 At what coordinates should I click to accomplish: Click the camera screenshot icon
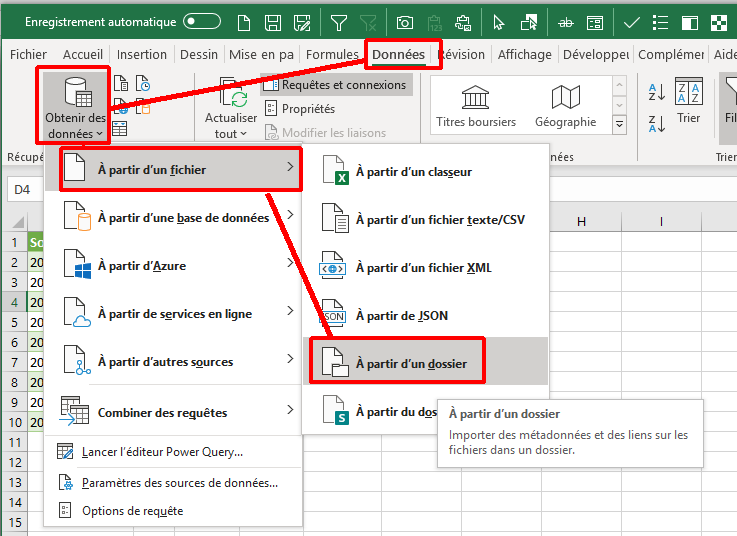coord(405,21)
